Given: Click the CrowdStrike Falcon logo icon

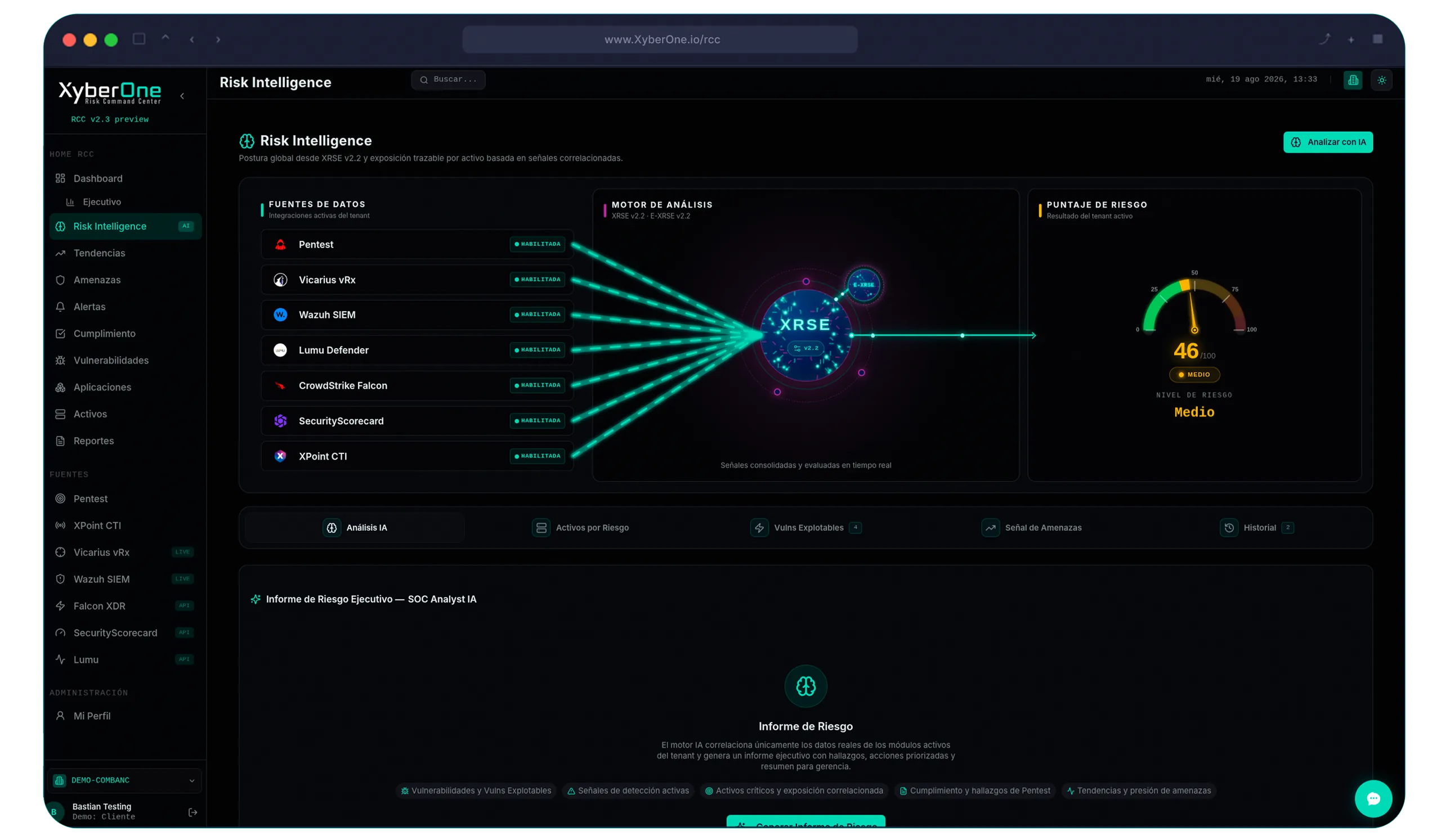Looking at the screenshot, I should tap(280, 386).
